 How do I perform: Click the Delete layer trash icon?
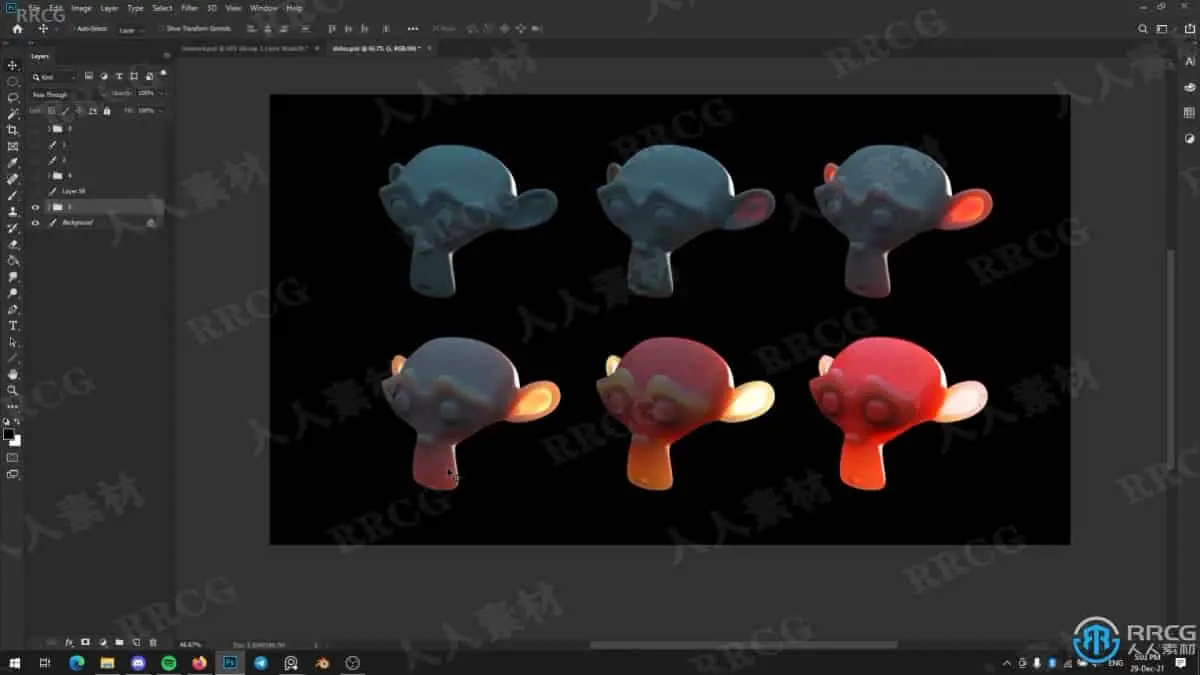click(153, 641)
